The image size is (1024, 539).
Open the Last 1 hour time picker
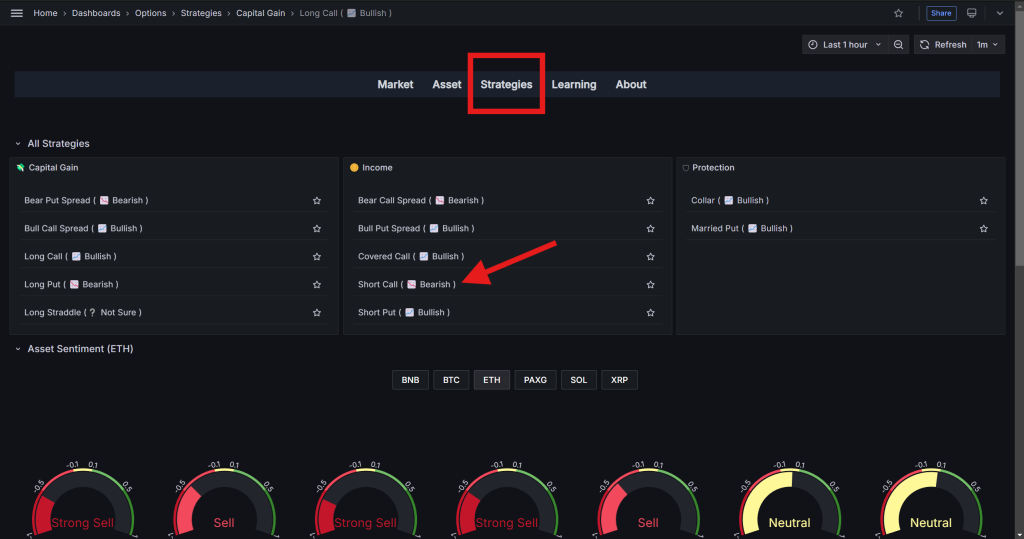pyautogui.click(x=845, y=45)
